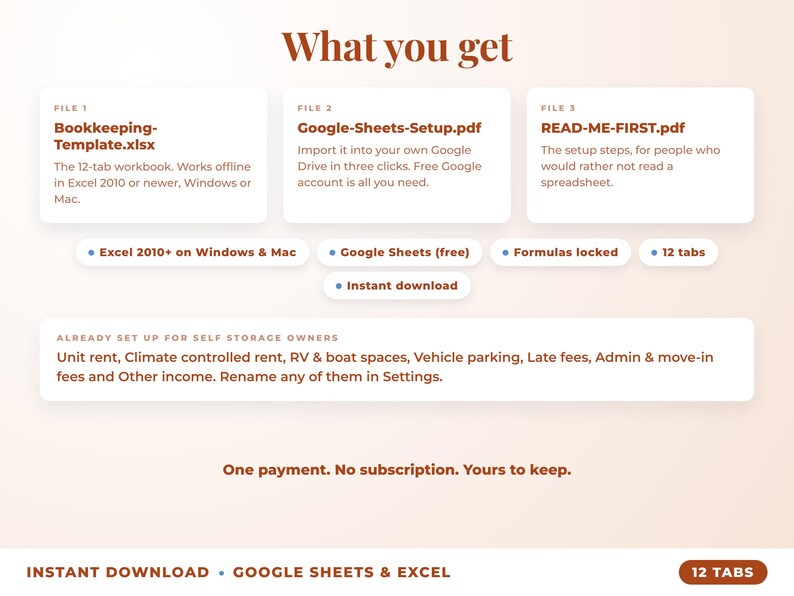Click the "What you get" heading

tap(397, 47)
